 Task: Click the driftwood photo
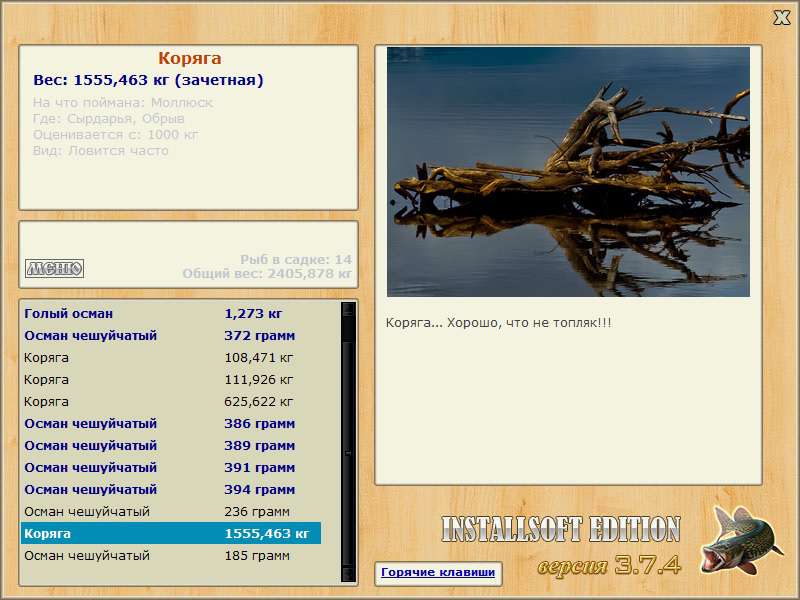[x=568, y=172]
